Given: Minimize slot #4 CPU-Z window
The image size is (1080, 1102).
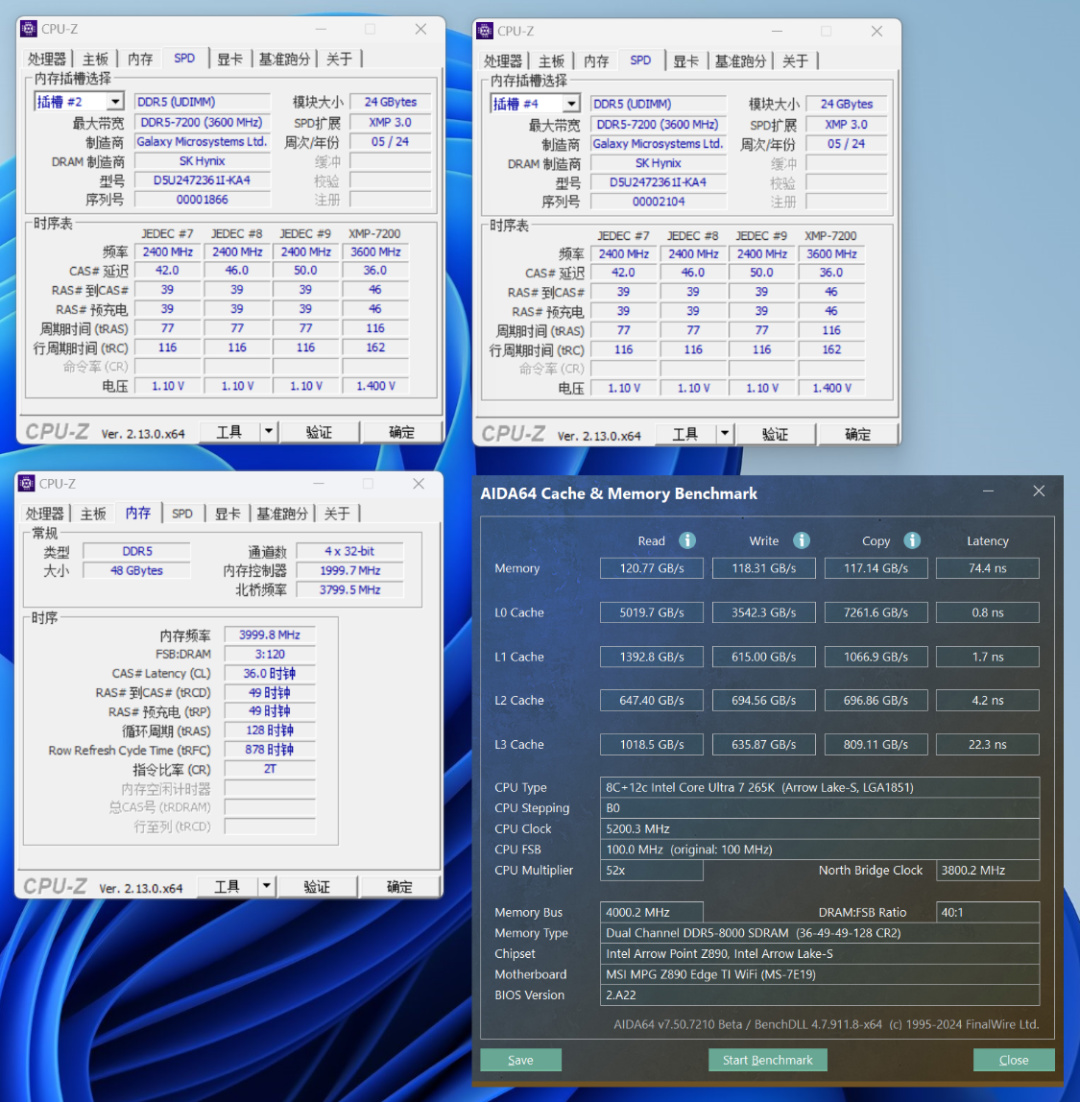Looking at the screenshot, I should 776,31.
